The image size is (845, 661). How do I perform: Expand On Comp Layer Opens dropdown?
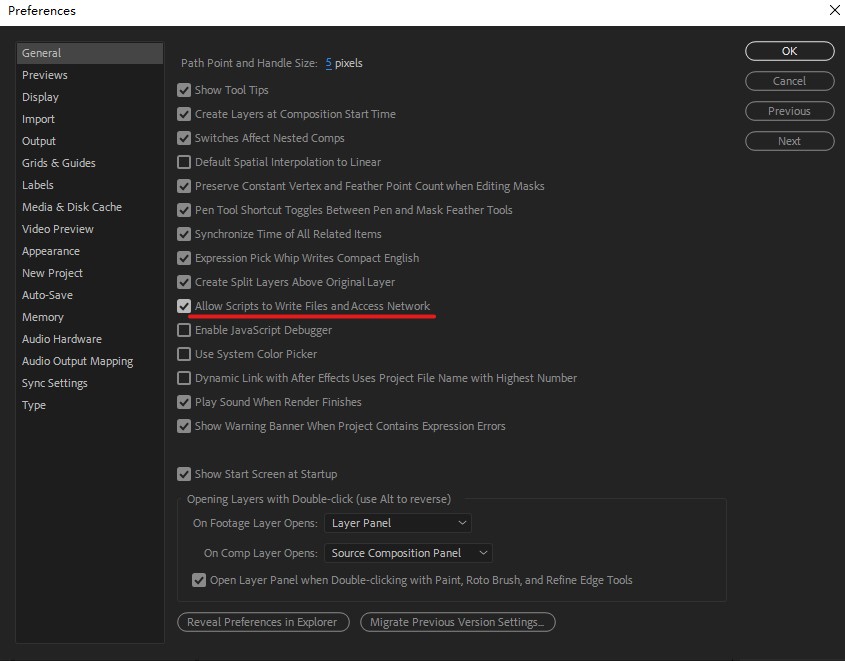[x=408, y=553]
